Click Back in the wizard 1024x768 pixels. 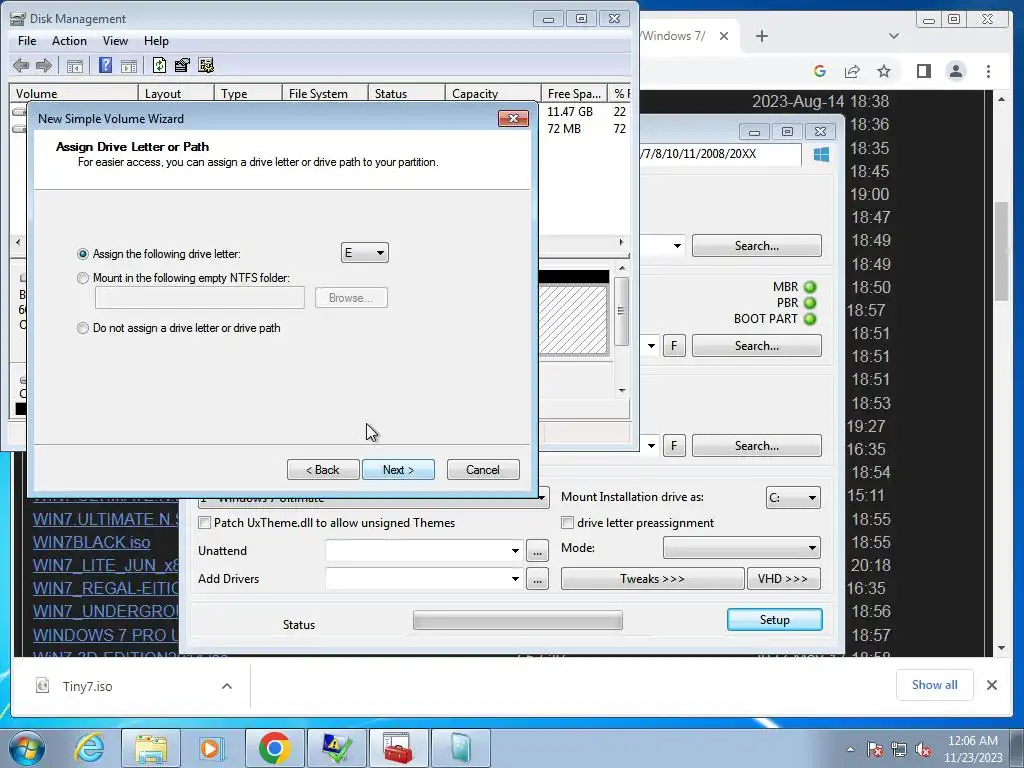(323, 470)
